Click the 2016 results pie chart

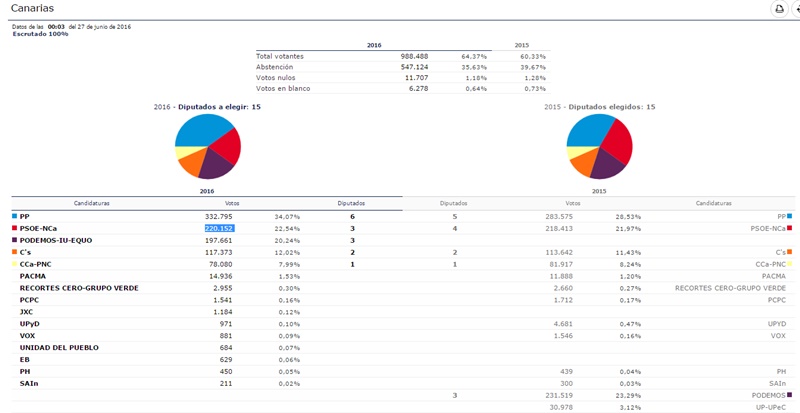tap(207, 146)
